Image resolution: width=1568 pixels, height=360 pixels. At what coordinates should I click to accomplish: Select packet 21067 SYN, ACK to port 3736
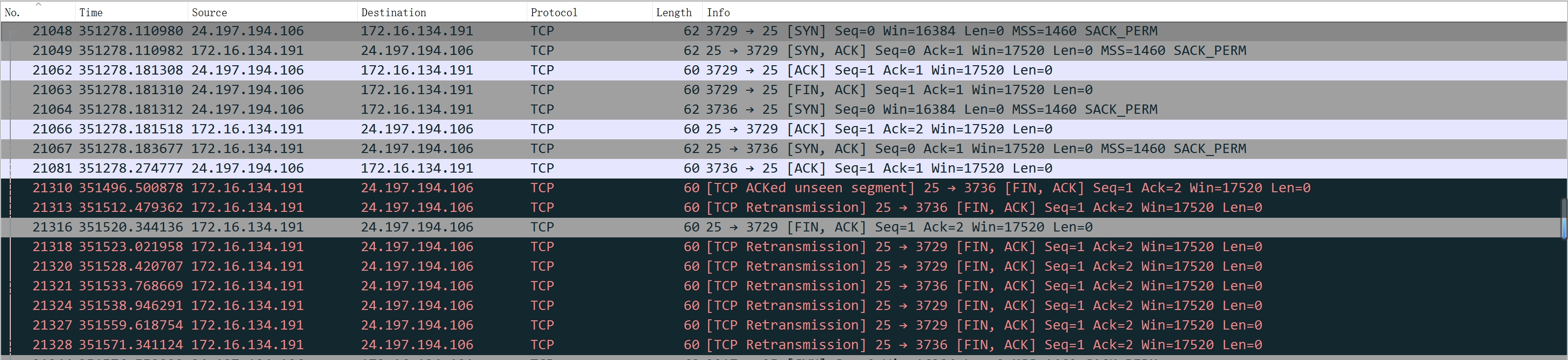(x=426, y=149)
